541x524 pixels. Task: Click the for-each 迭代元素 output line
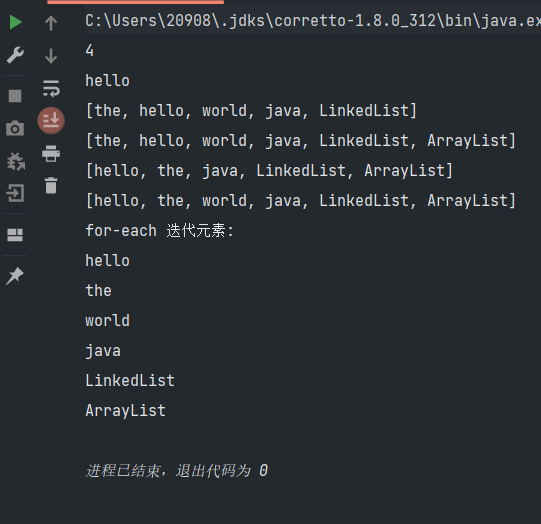click(159, 230)
